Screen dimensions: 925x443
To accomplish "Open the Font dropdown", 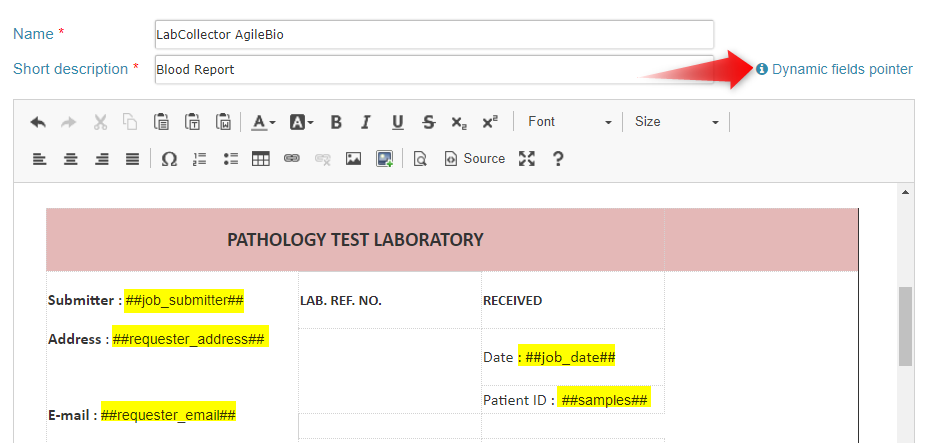I will [x=570, y=122].
